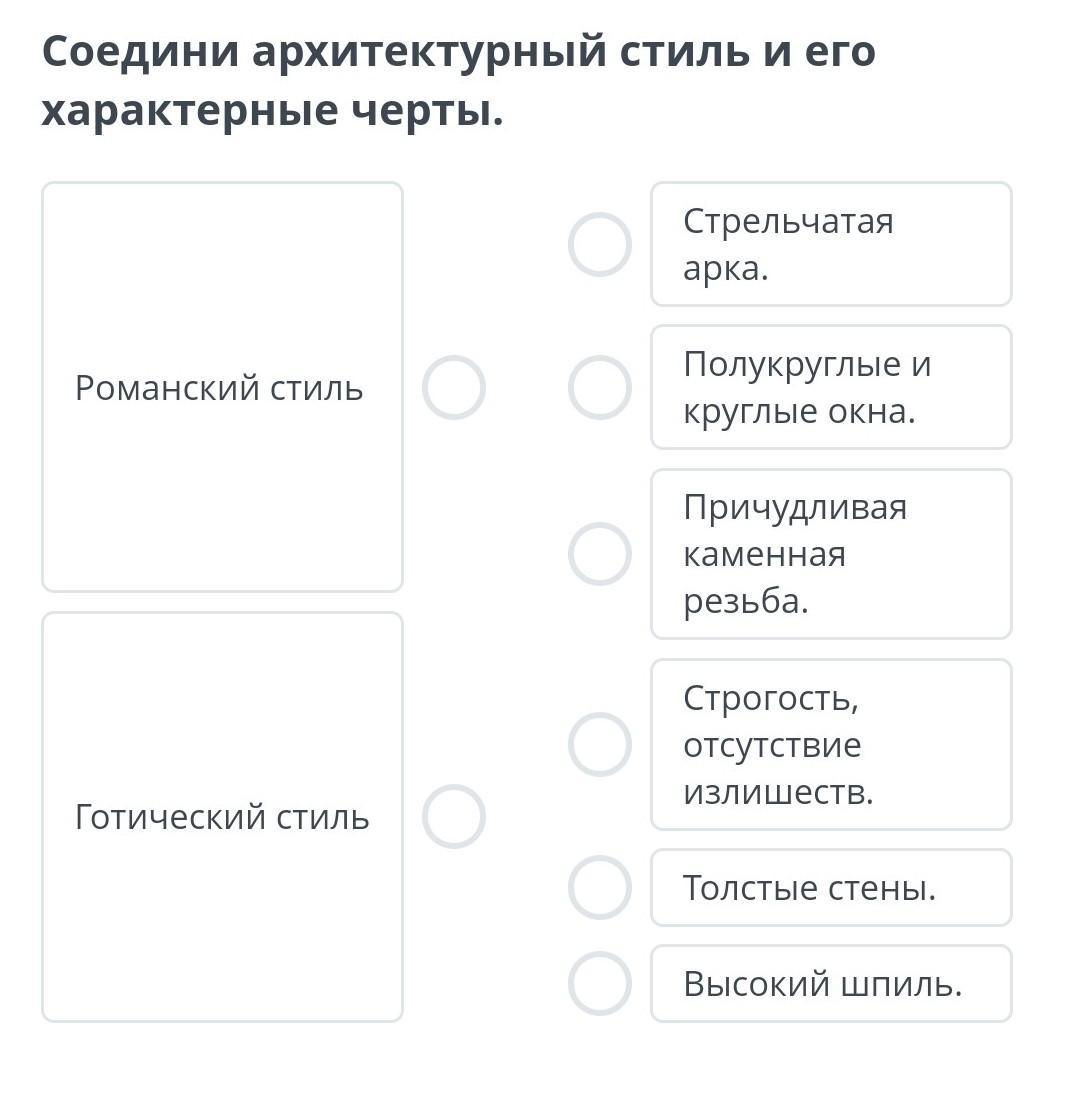Select the connector circle beside Романский стиль
Image resolution: width=1067 pixels, height=1099 pixels.
tap(453, 387)
